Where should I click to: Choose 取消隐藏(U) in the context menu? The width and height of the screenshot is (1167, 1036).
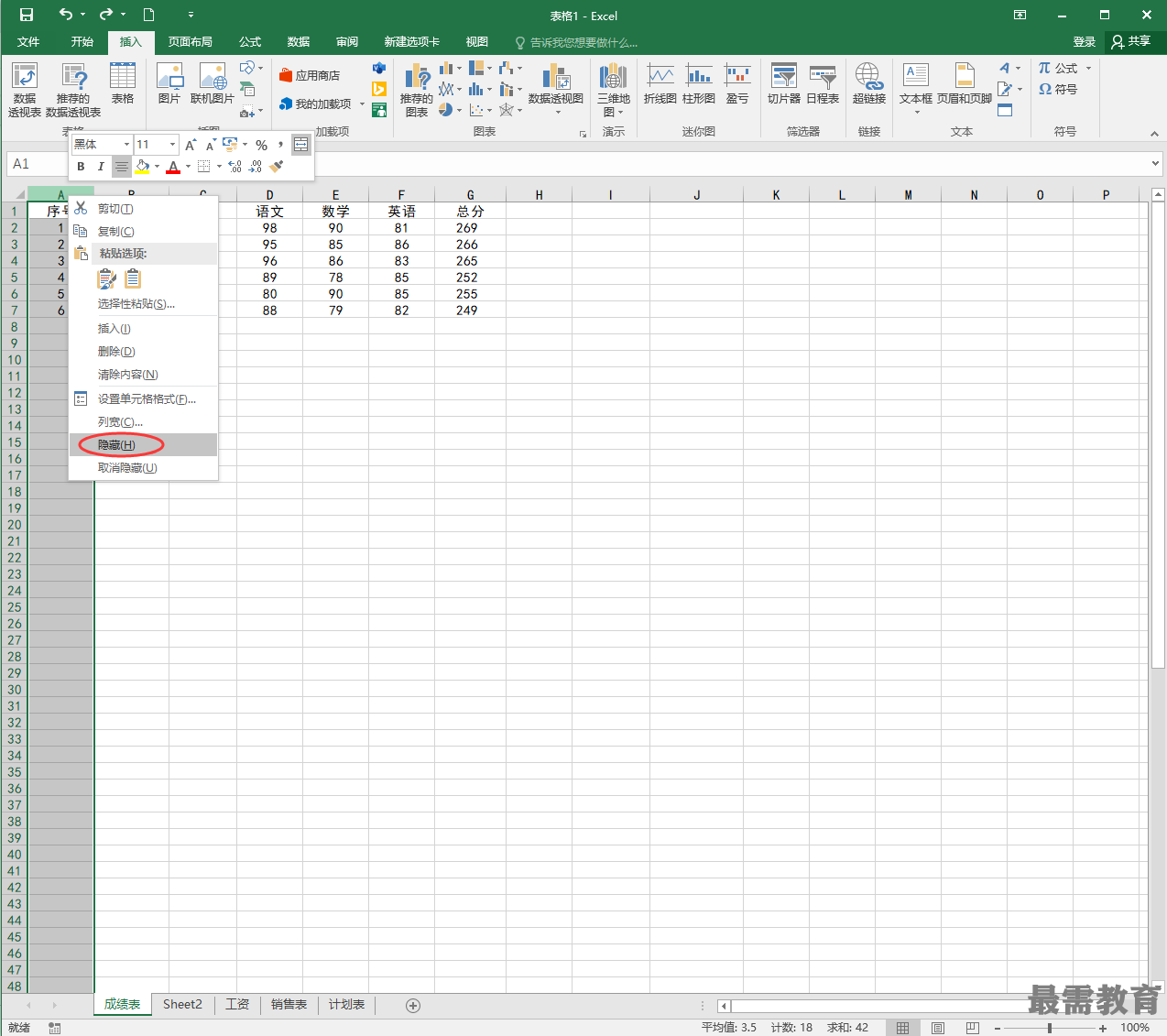point(143,468)
